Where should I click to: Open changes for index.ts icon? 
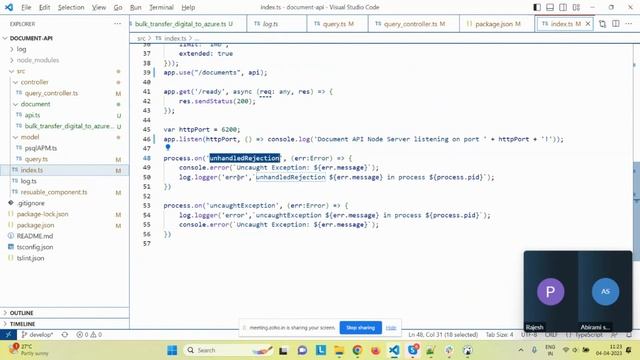coord(602,24)
